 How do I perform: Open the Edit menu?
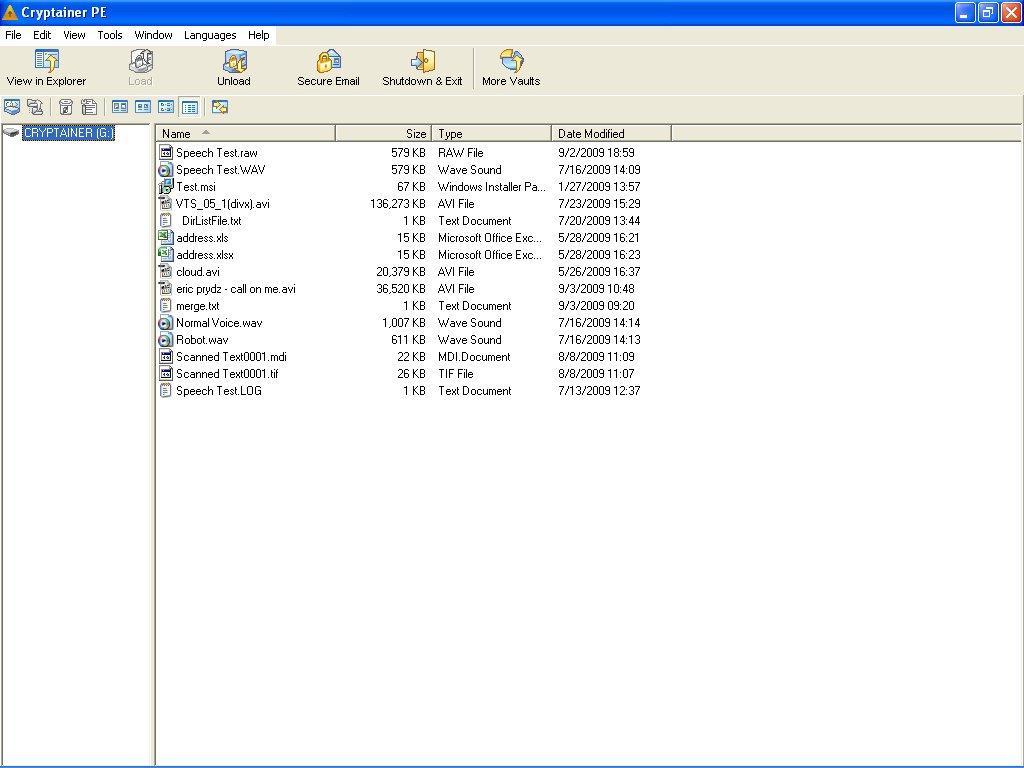pos(42,35)
